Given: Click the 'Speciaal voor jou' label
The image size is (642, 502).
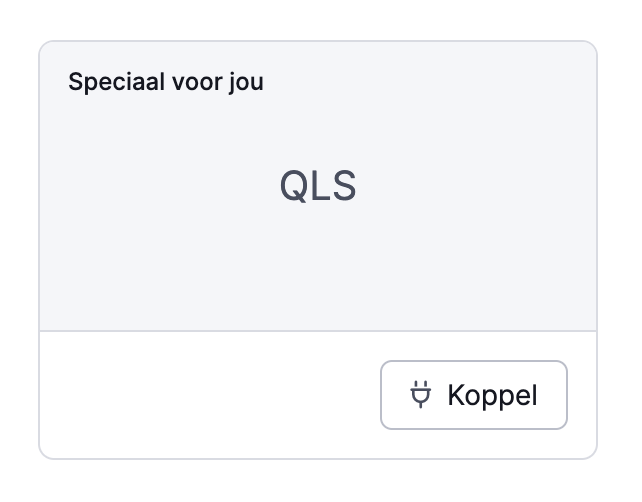Looking at the screenshot, I should [166, 82].
